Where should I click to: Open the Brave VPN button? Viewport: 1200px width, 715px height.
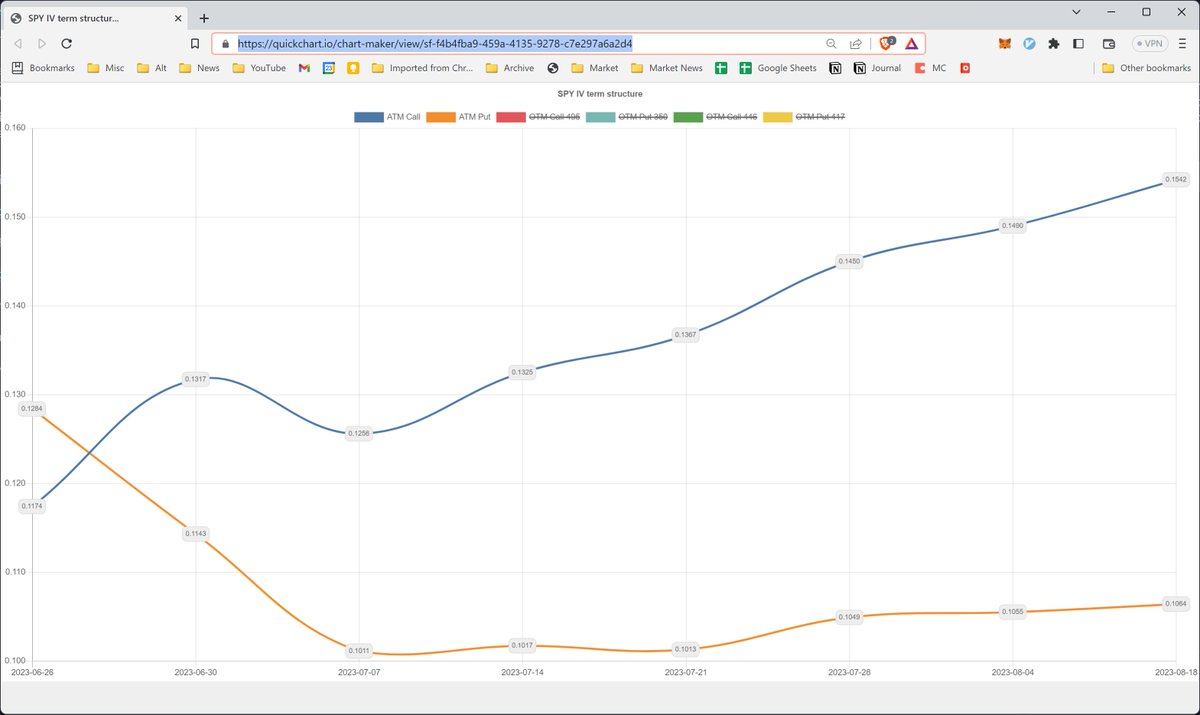(1149, 44)
